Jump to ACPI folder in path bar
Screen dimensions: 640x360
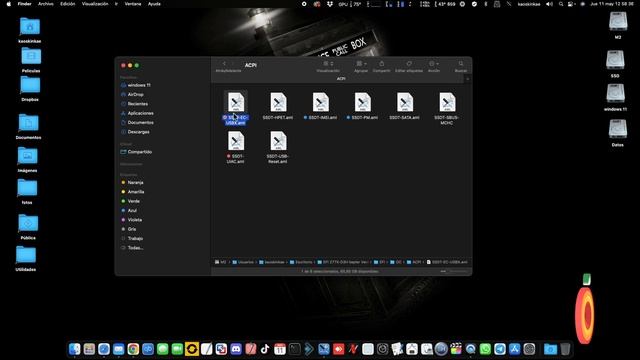pos(414,262)
